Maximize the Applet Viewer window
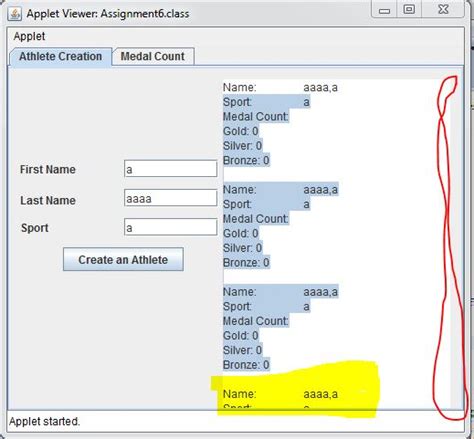The image size is (474, 439). point(409,9)
